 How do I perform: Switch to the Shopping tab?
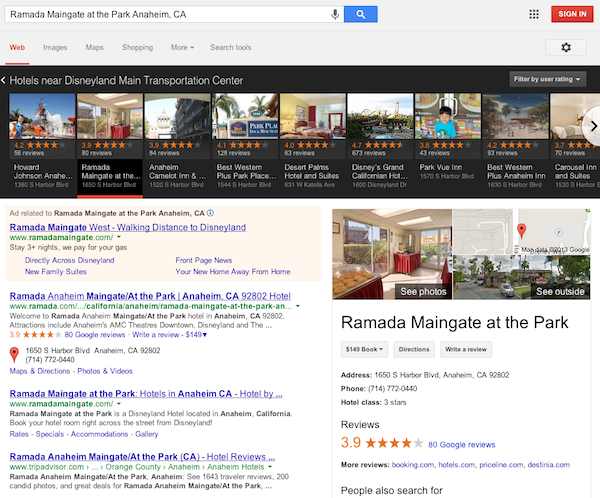pos(137,47)
